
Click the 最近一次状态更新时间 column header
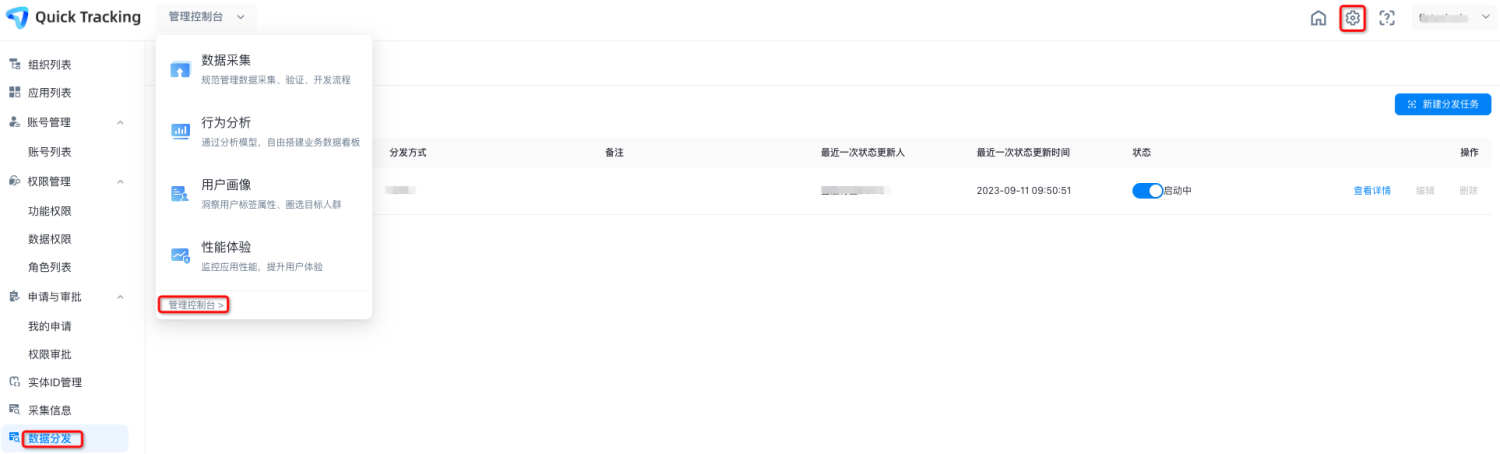click(1023, 152)
